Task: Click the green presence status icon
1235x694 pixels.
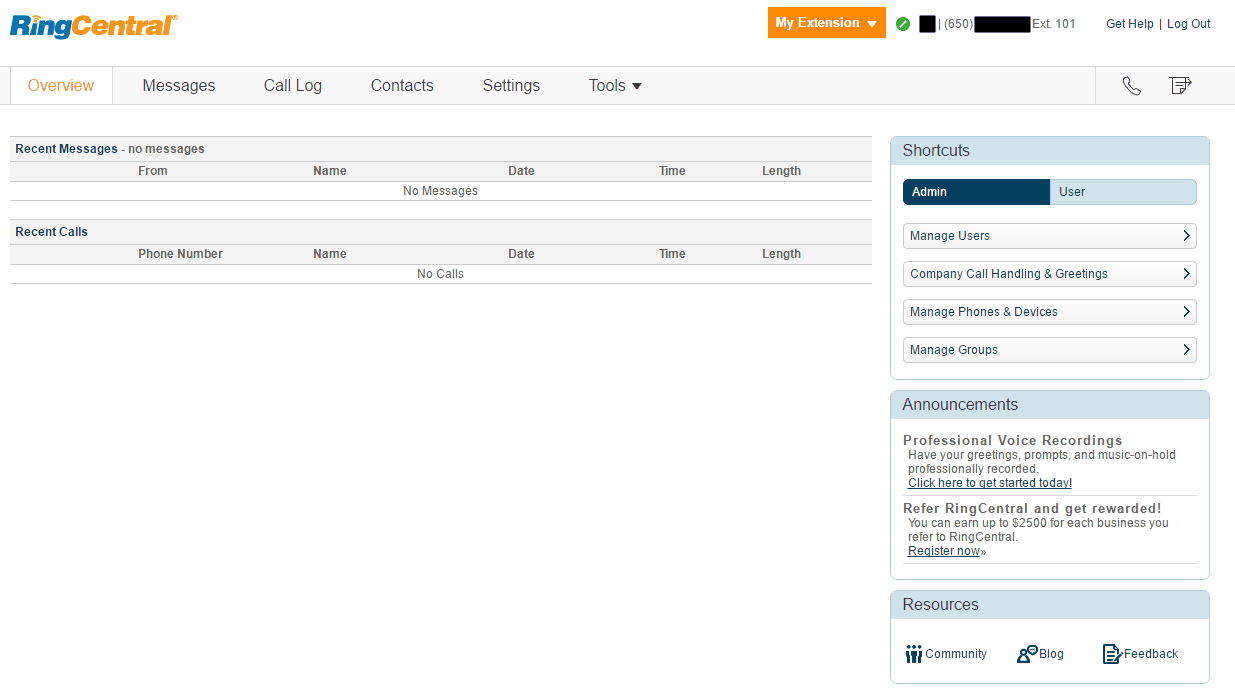Action: coord(903,23)
